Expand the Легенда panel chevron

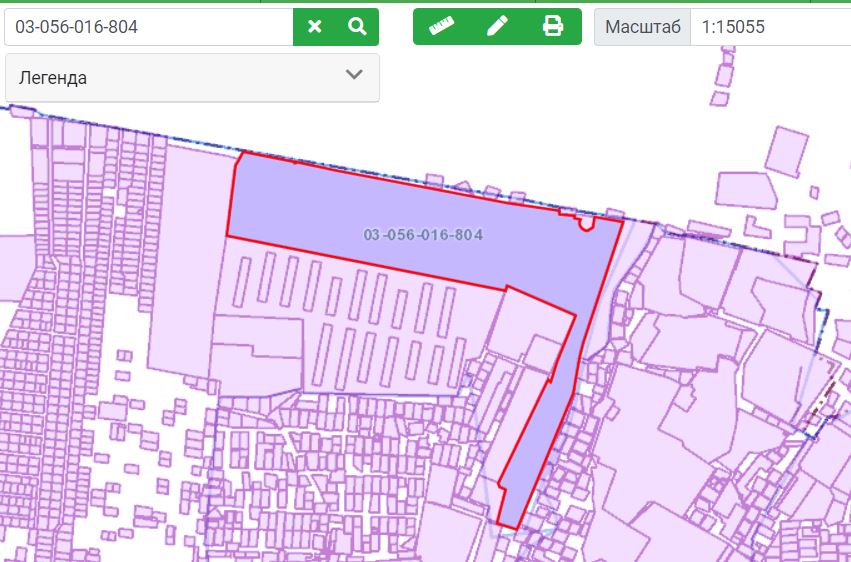[x=354, y=76]
